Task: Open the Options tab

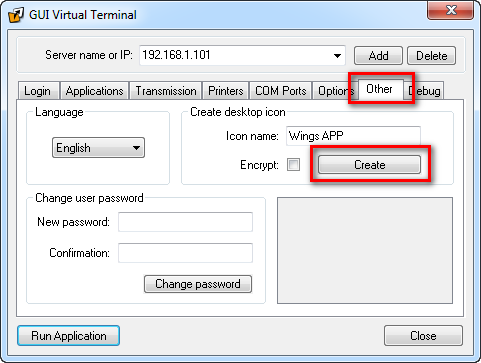Action: point(335,91)
